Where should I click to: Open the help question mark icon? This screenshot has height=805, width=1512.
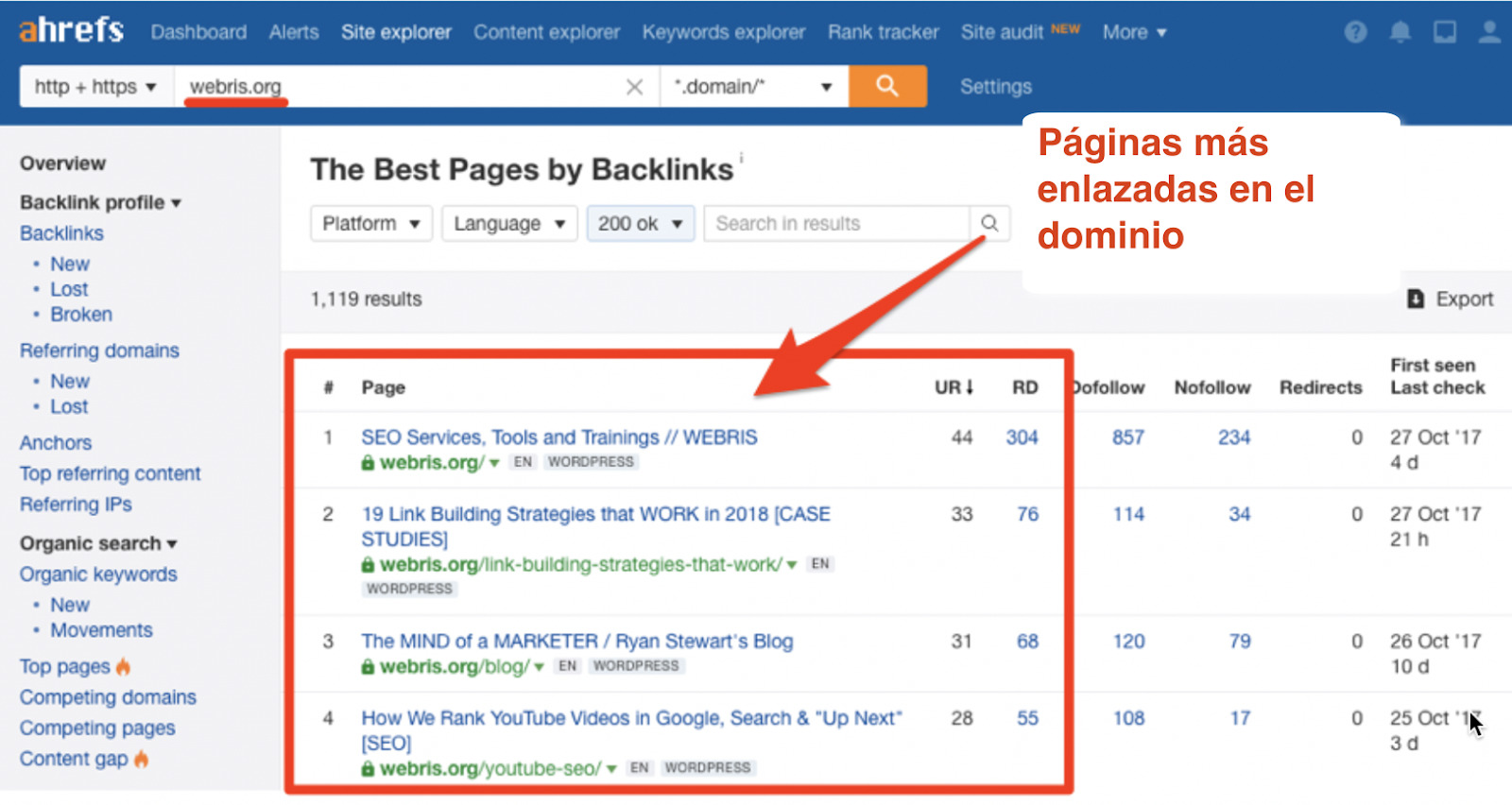(1355, 32)
